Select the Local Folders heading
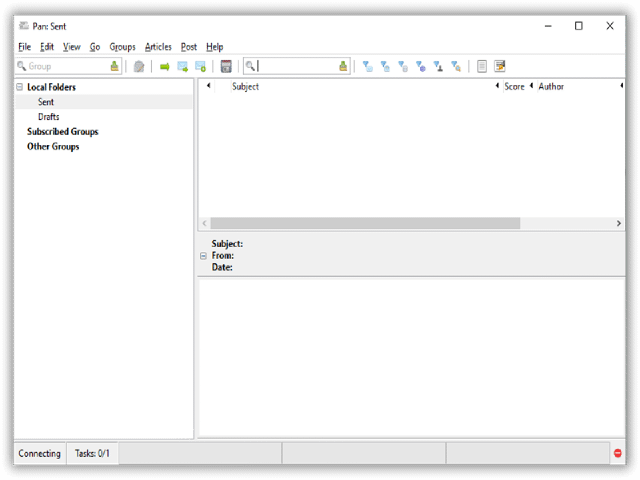 (x=51, y=87)
